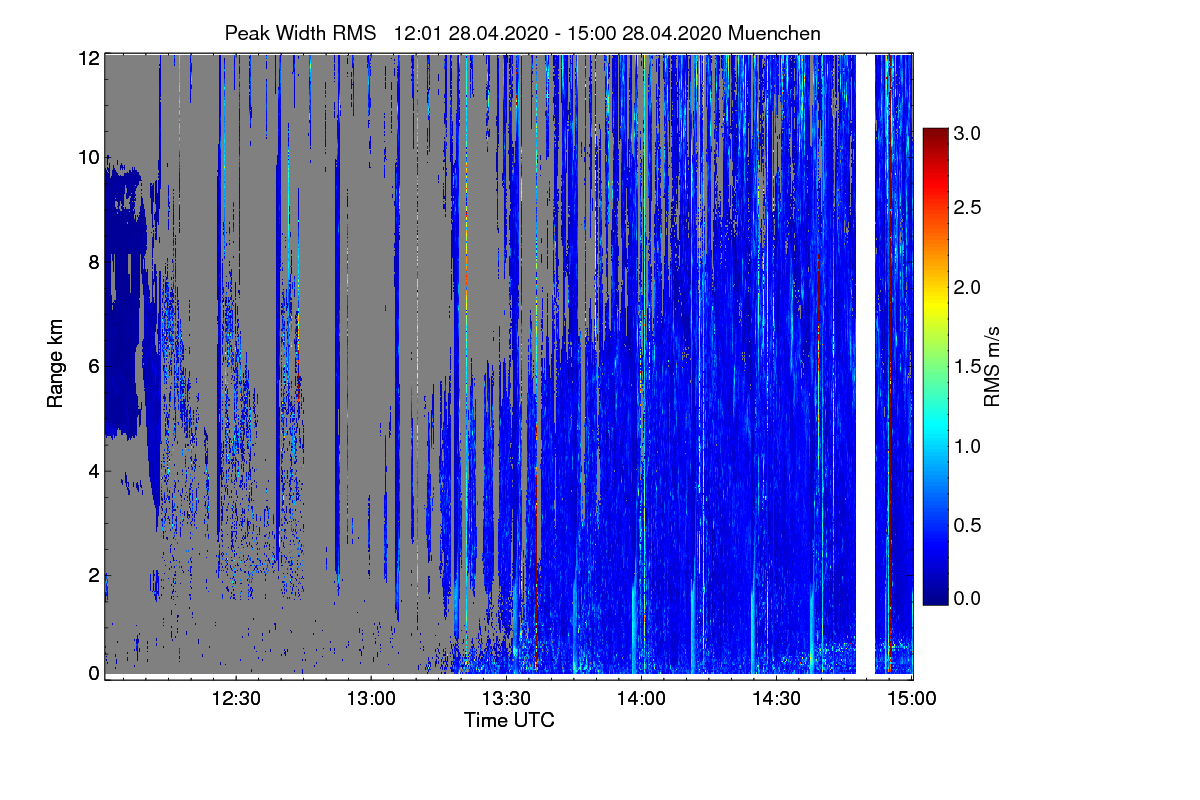Click the 10 km range tick label
This screenshot has height=800, width=1200.
(x=89, y=157)
